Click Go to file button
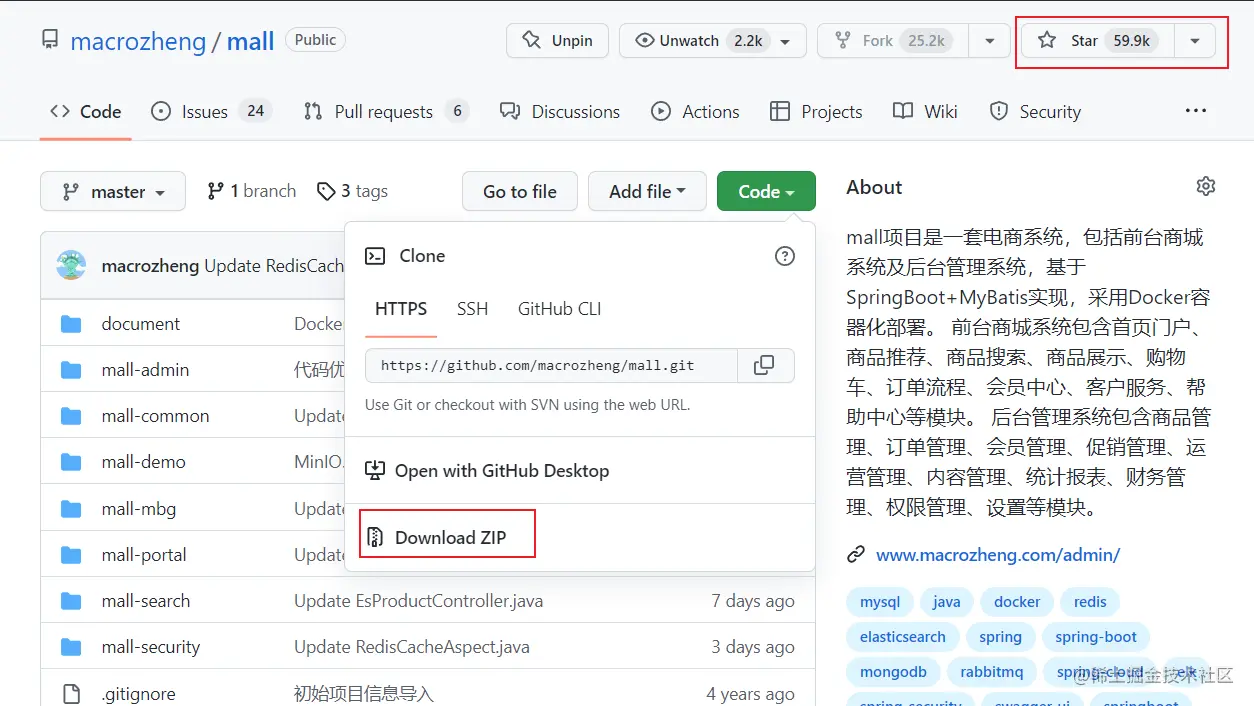This screenshot has width=1254, height=706. click(520, 191)
